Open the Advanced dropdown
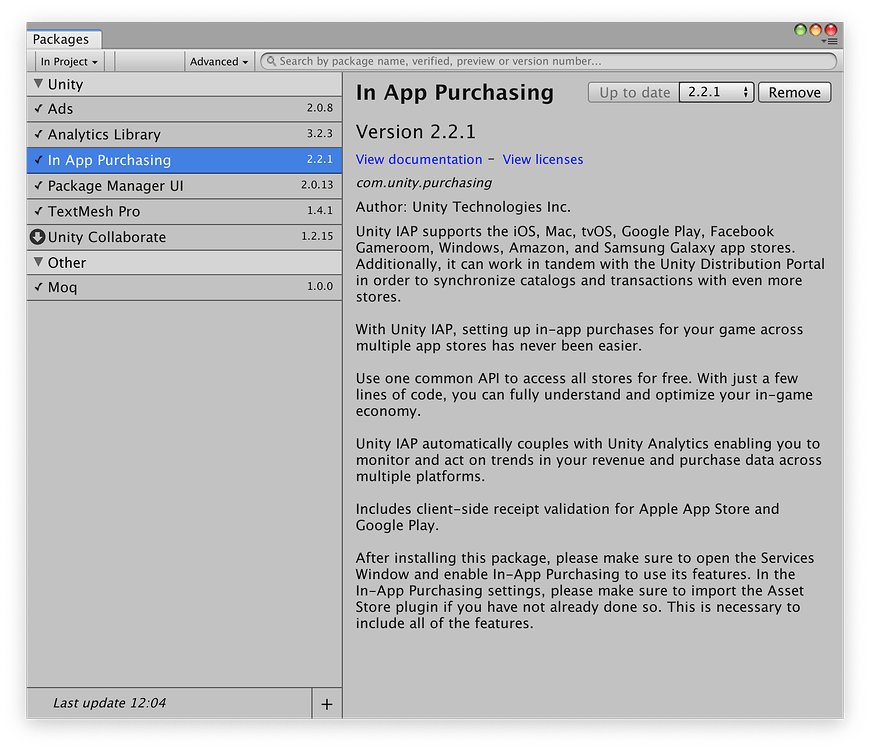 click(x=219, y=61)
